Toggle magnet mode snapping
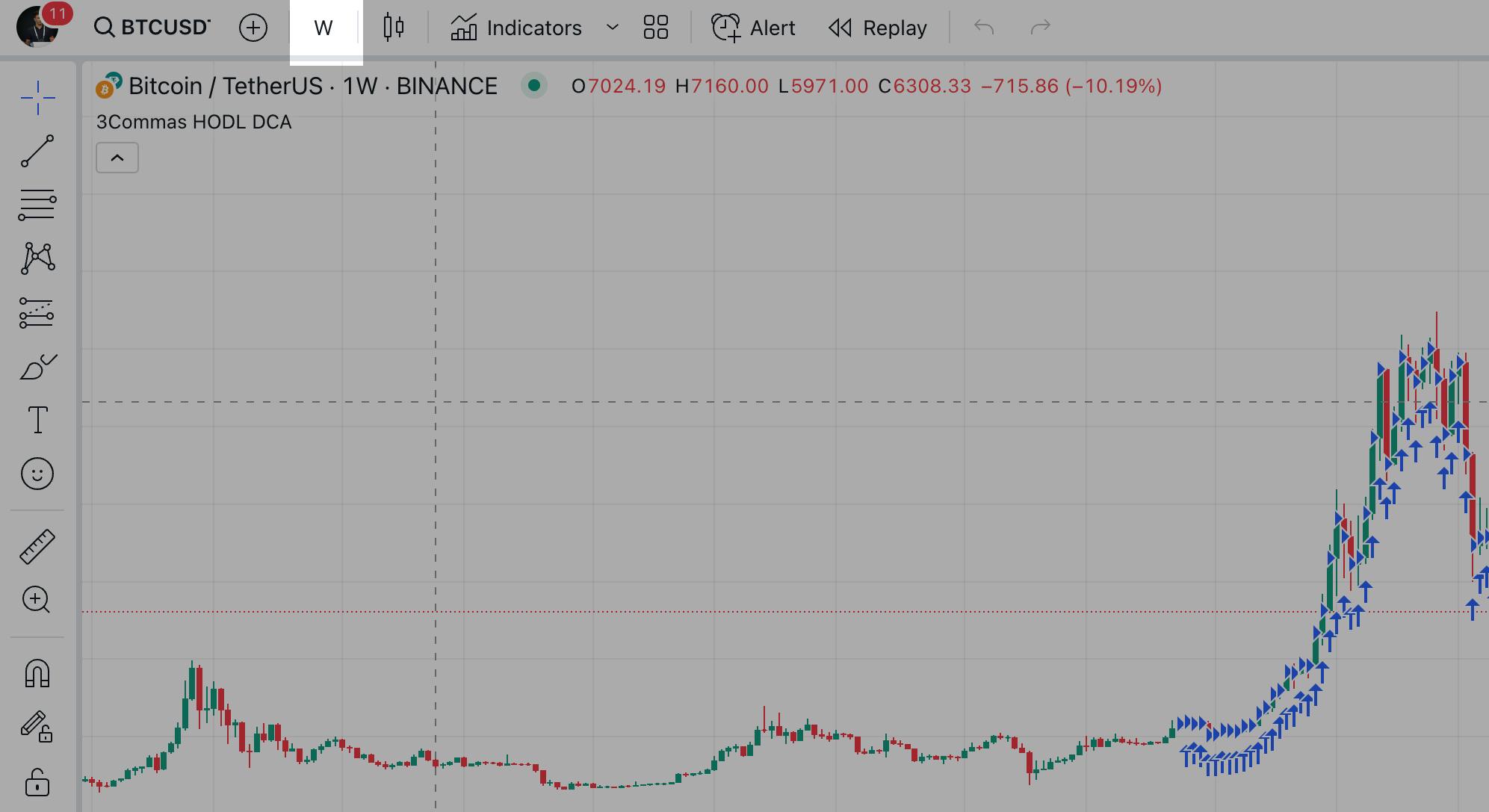1489x812 pixels. pyautogui.click(x=37, y=673)
